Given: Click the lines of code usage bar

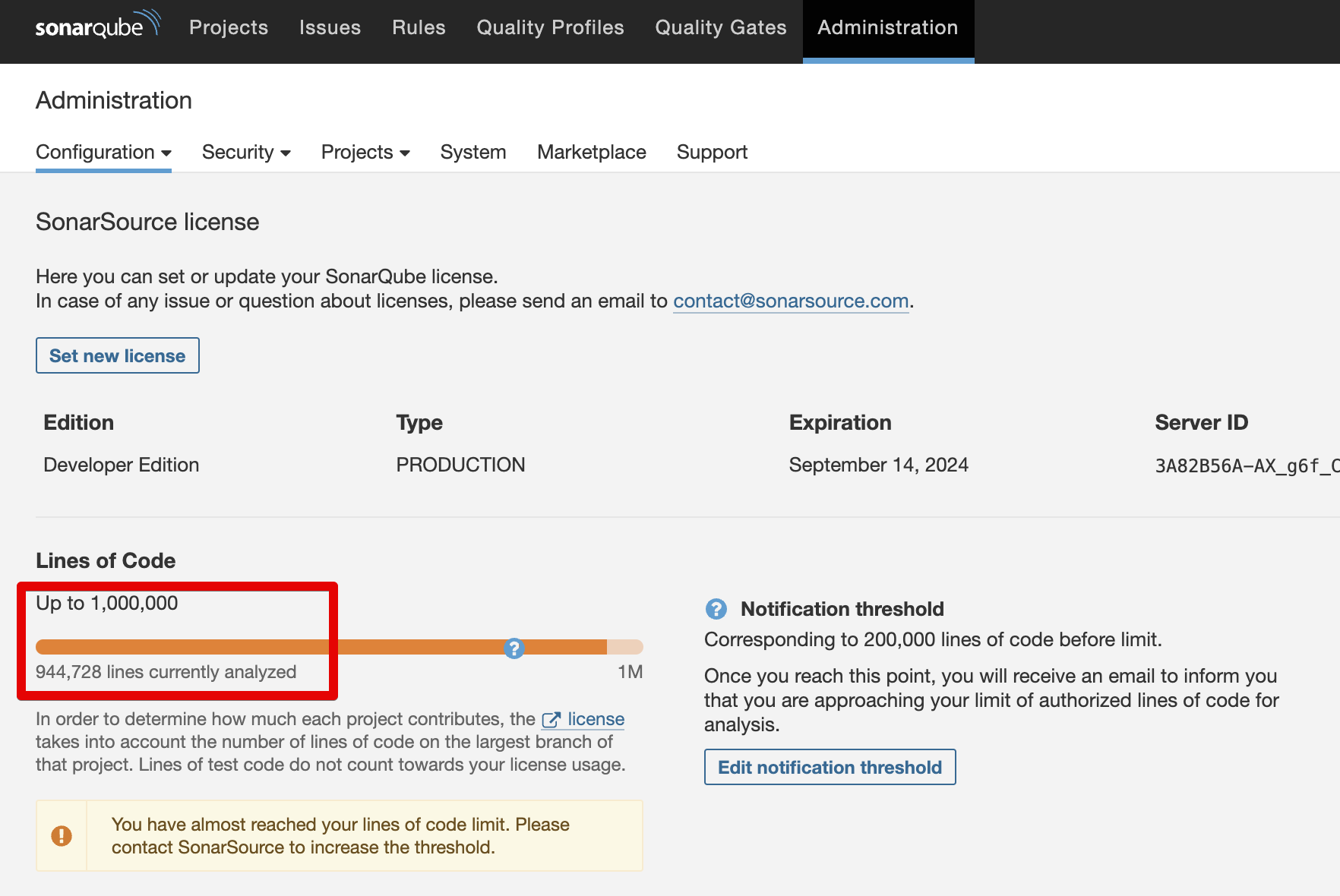Looking at the screenshot, I should coord(339,647).
